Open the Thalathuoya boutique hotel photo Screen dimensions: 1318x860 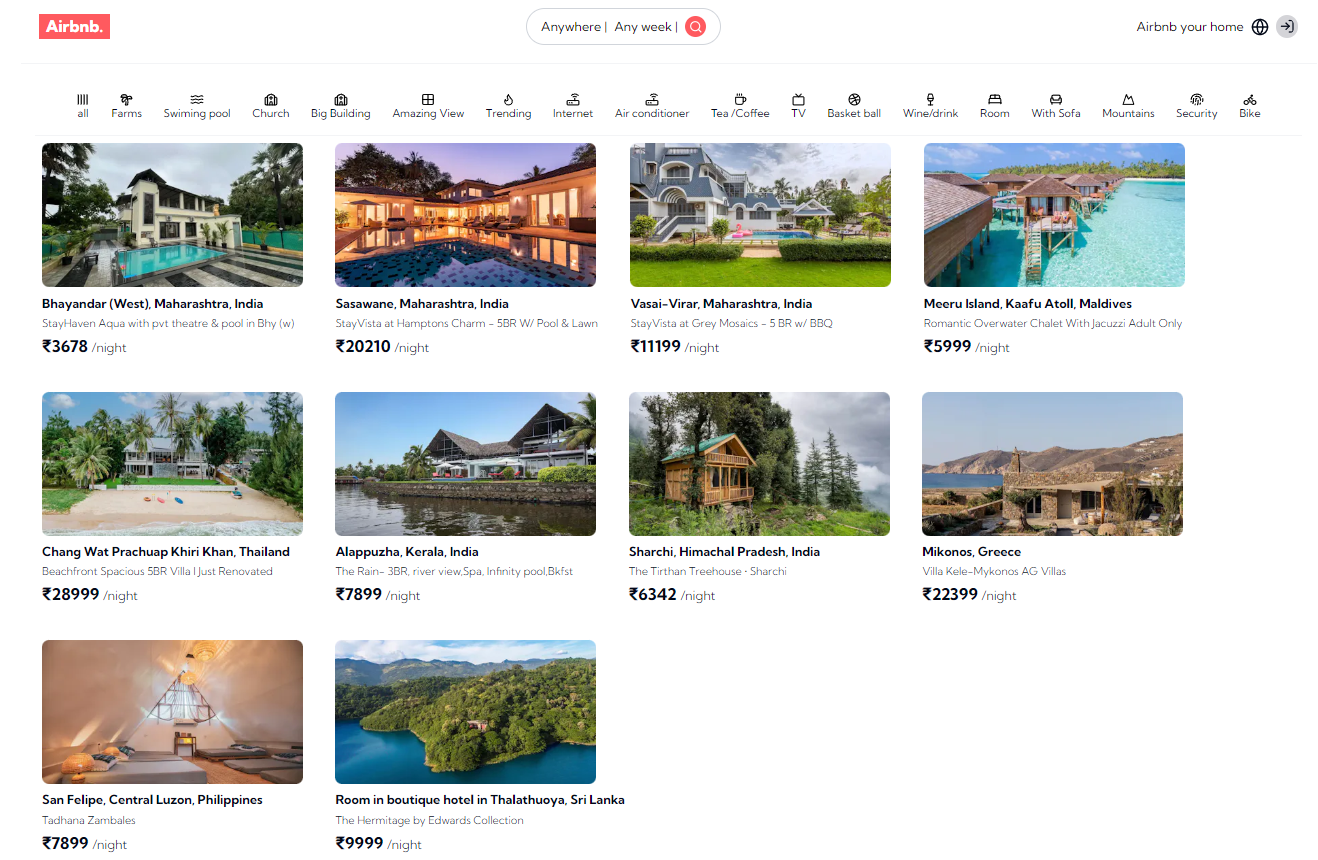click(465, 712)
